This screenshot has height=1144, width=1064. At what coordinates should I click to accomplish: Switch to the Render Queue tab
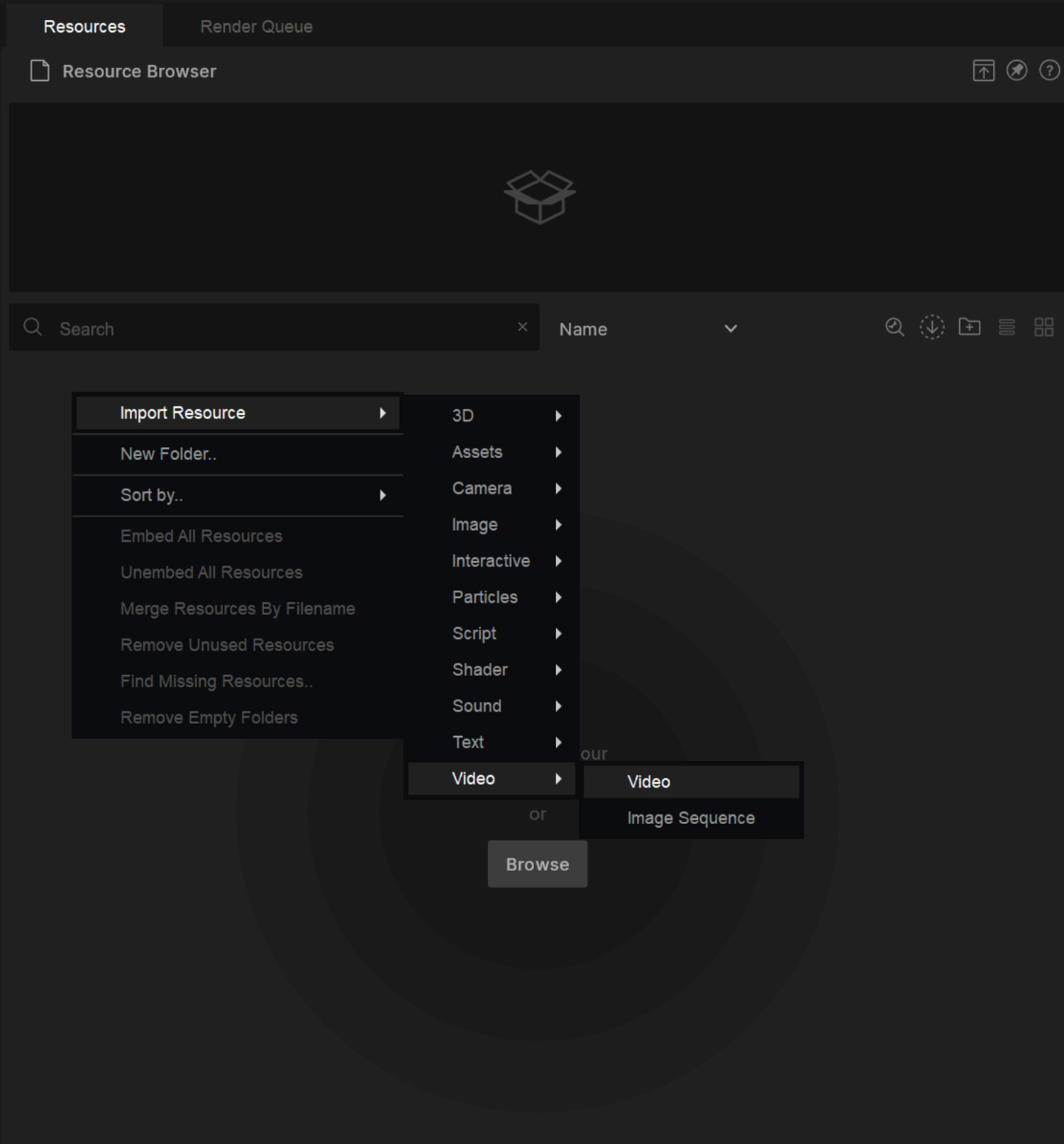(256, 26)
